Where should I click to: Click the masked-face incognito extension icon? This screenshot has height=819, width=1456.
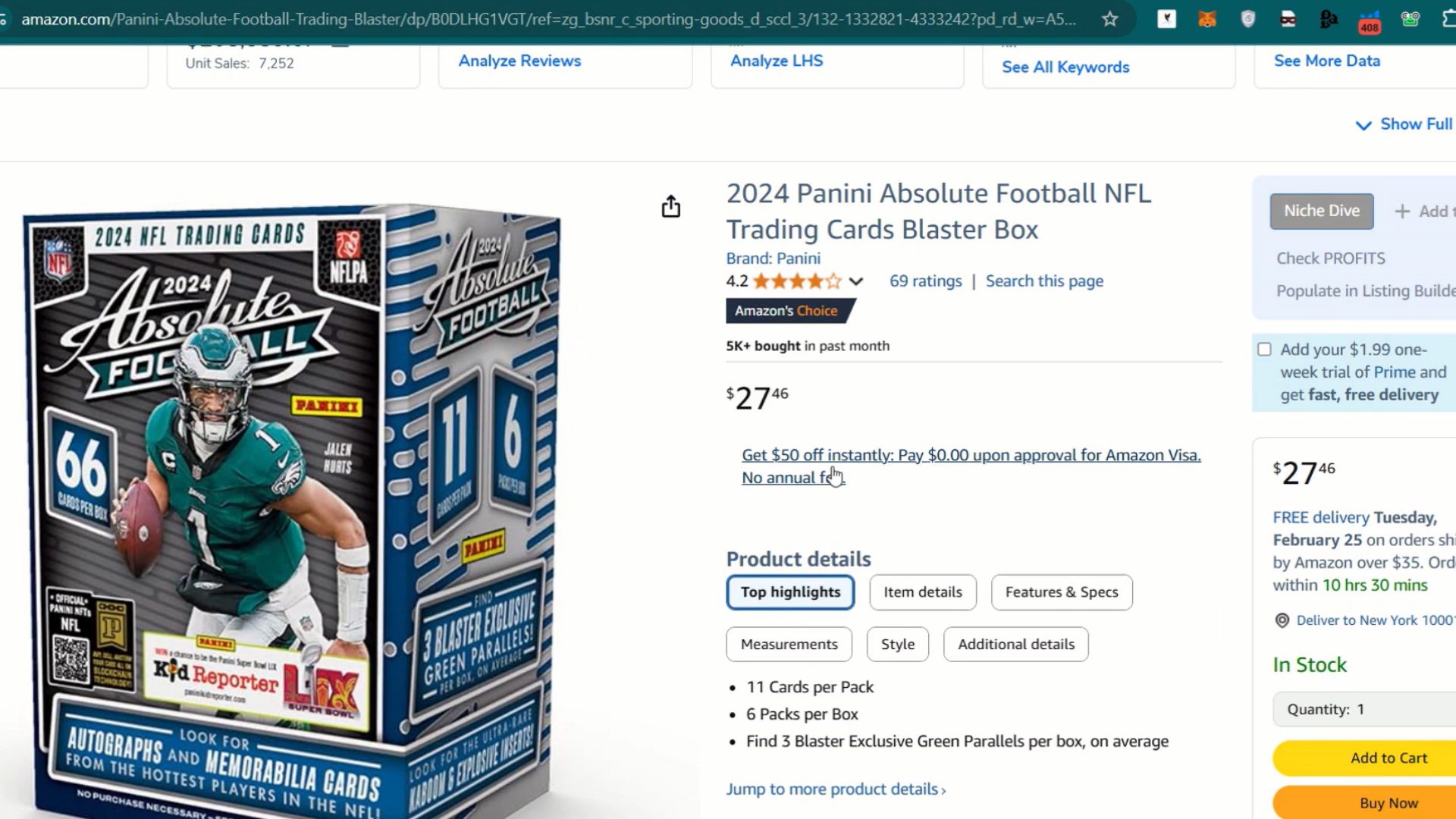click(1288, 20)
